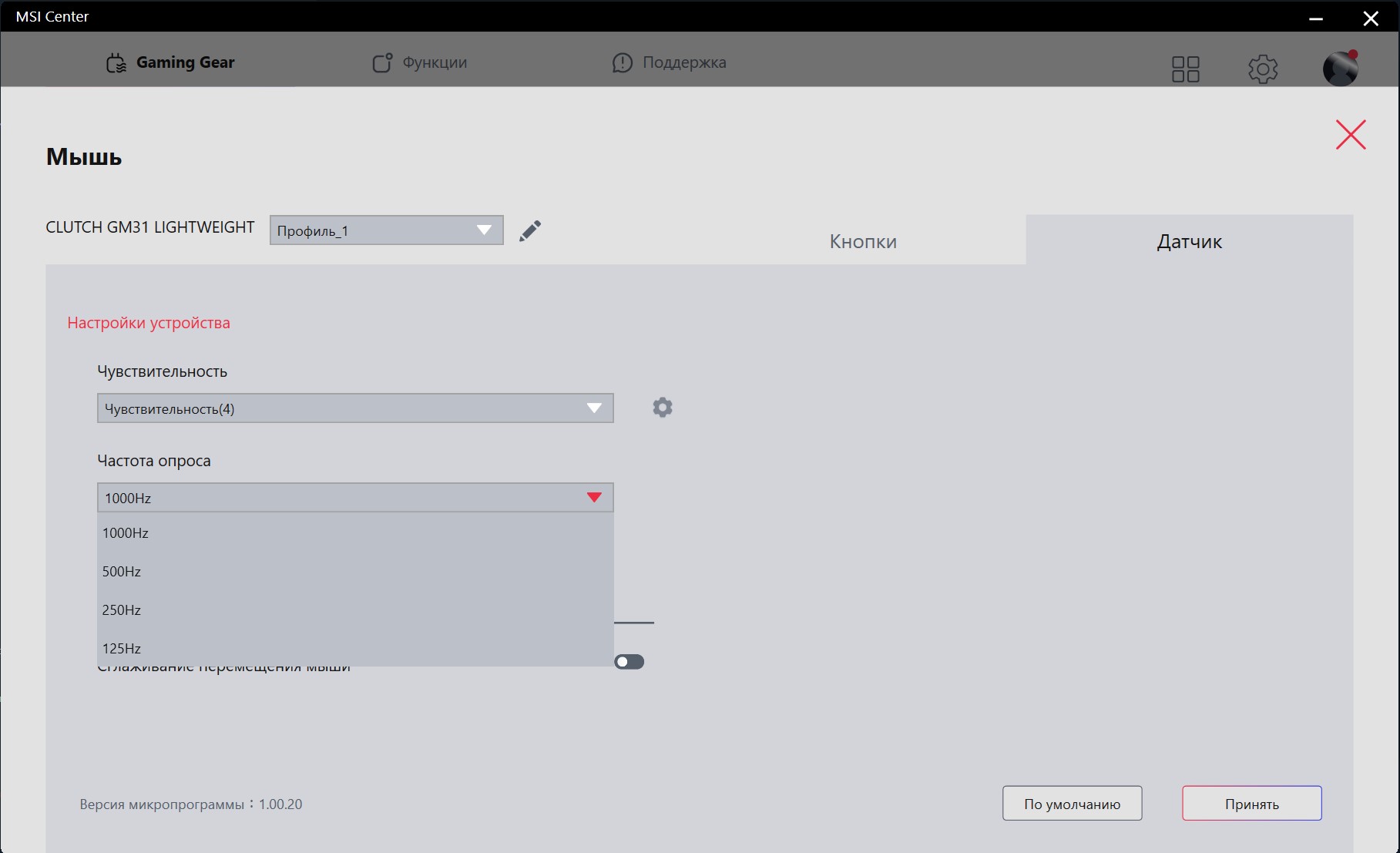Image resolution: width=1400 pixels, height=853 pixels.
Task: Click the user profile avatar
Action: point(1340,69)
